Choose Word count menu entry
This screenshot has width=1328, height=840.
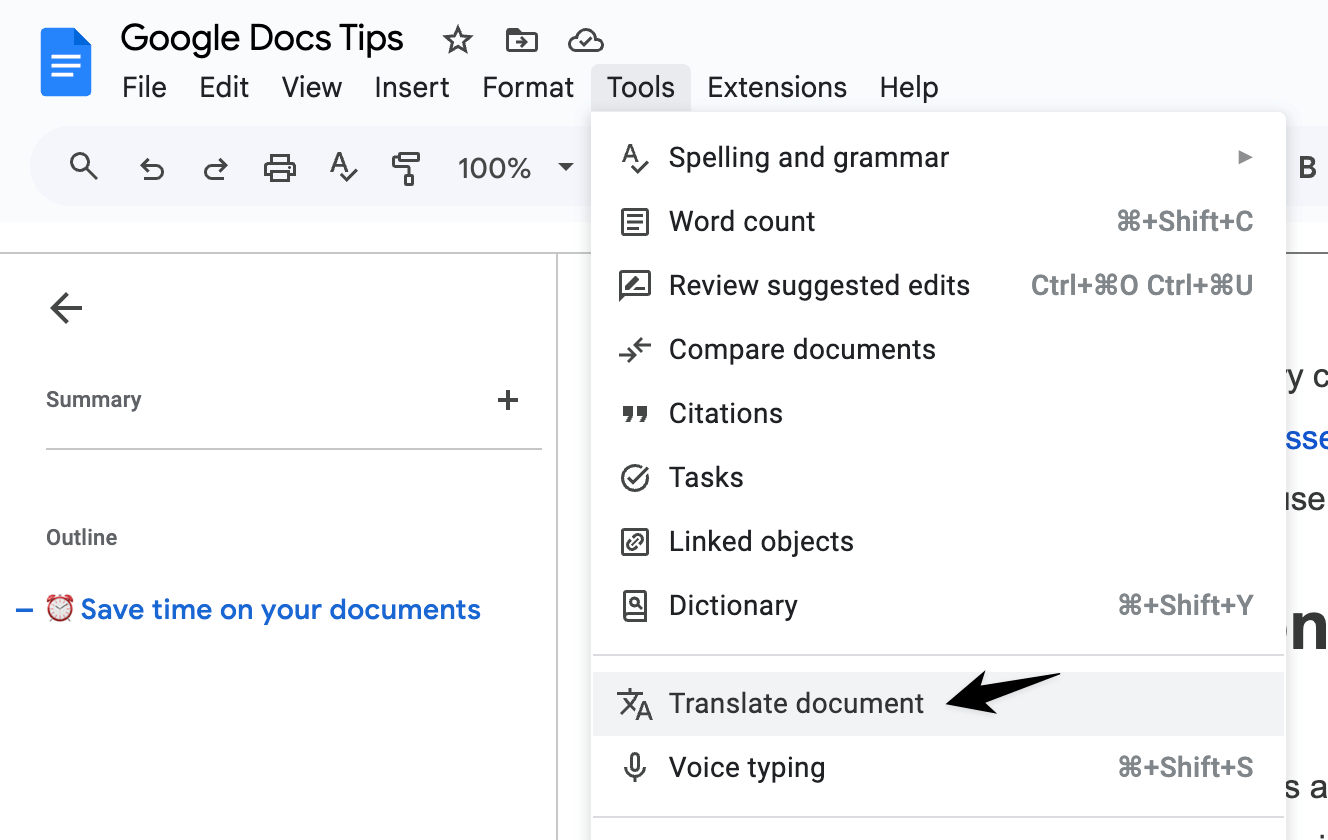742,222
